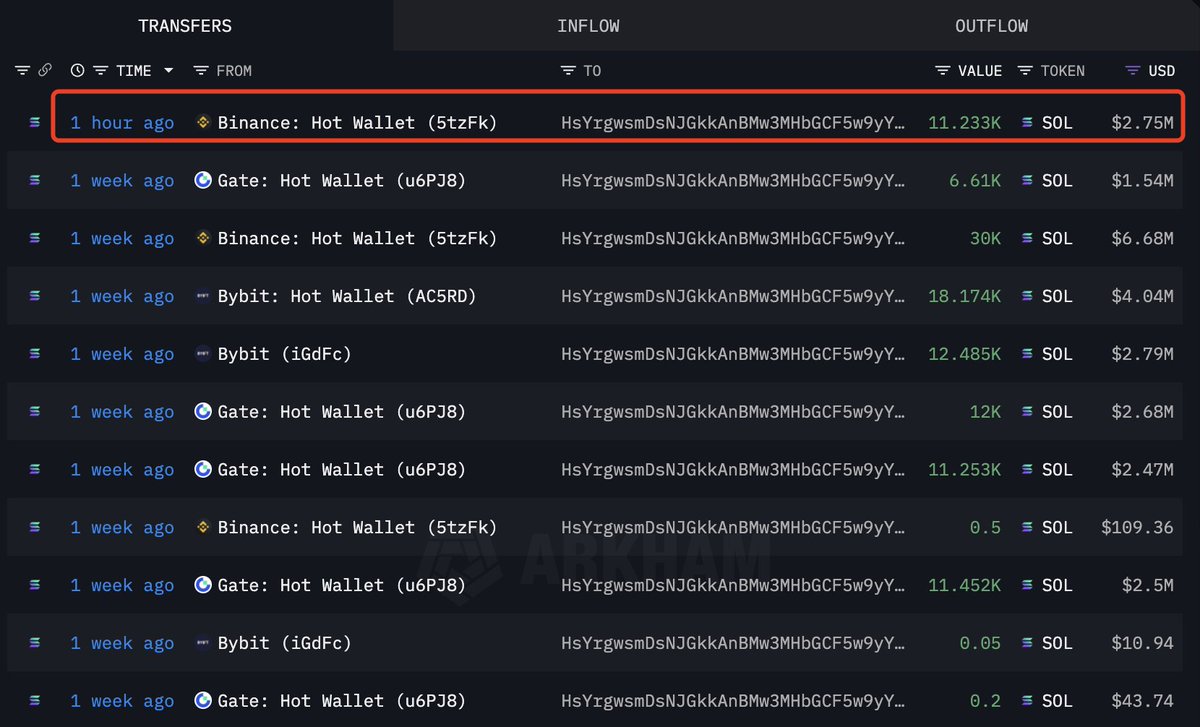Click the SOL token icon in the $2.75M row
The image size is (1200, 727).
1027,123
